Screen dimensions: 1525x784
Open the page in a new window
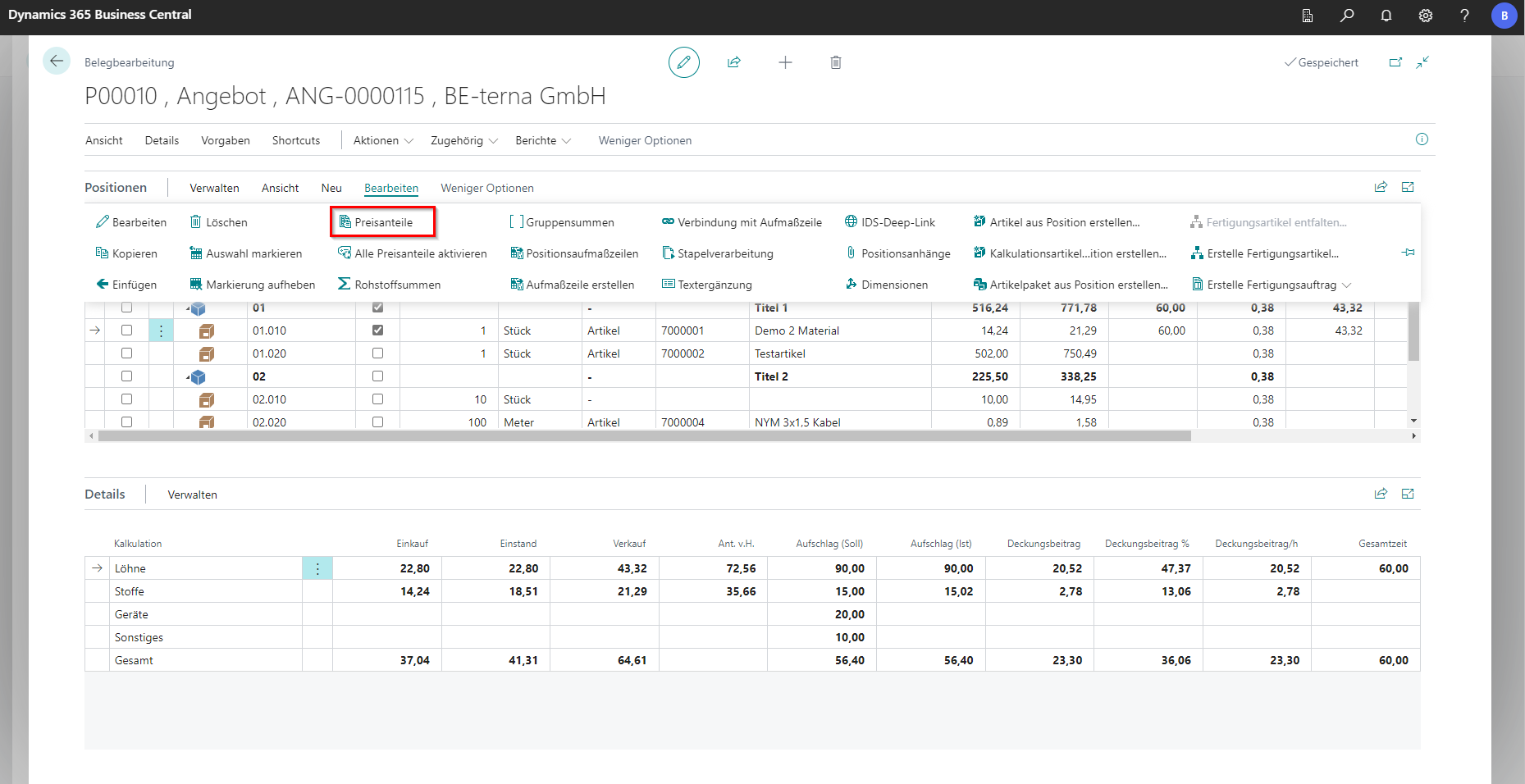click(x=1395, y=62)
